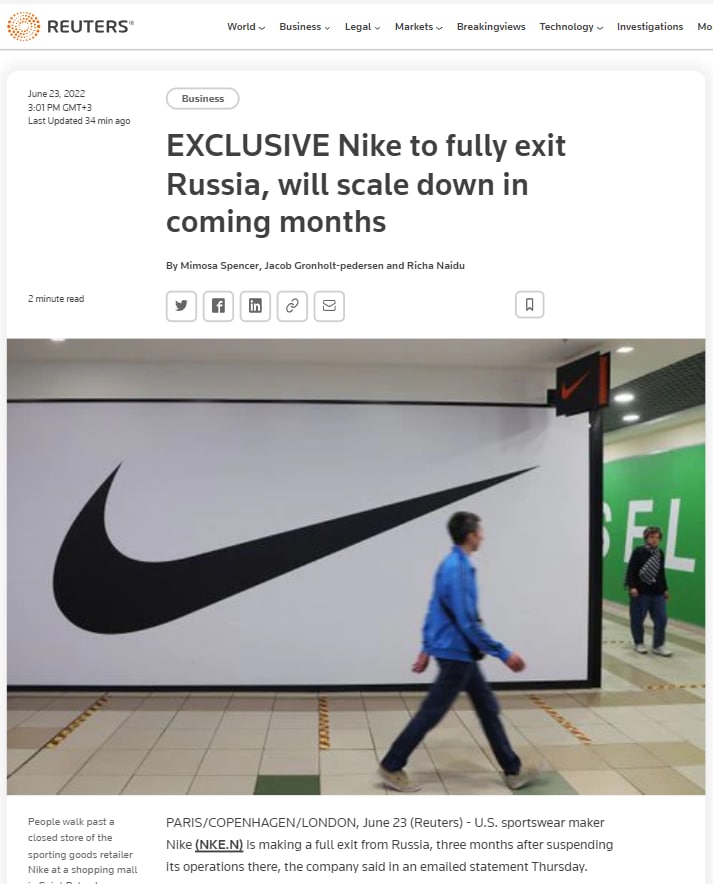Go to Breakingviews section
The image size is (713, 884).
coord(491,26)
